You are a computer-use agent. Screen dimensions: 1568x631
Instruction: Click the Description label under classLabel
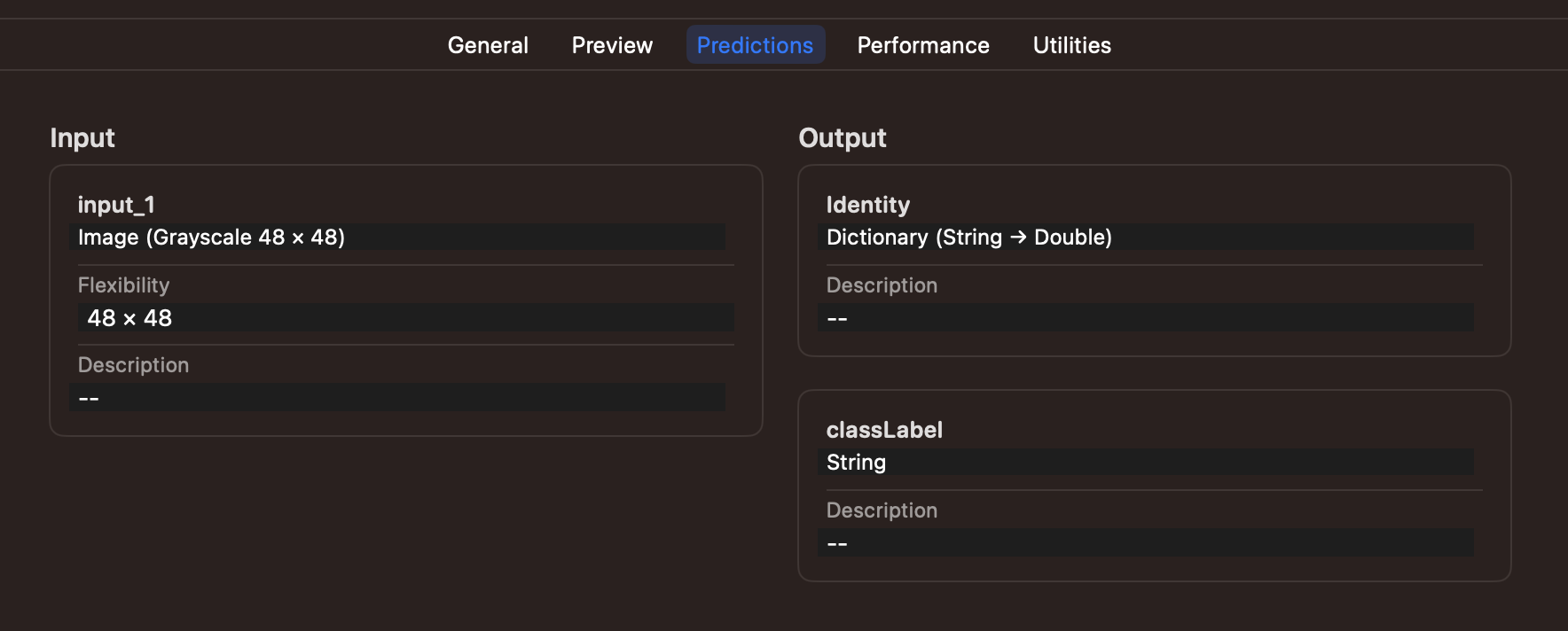pos(882,510)
